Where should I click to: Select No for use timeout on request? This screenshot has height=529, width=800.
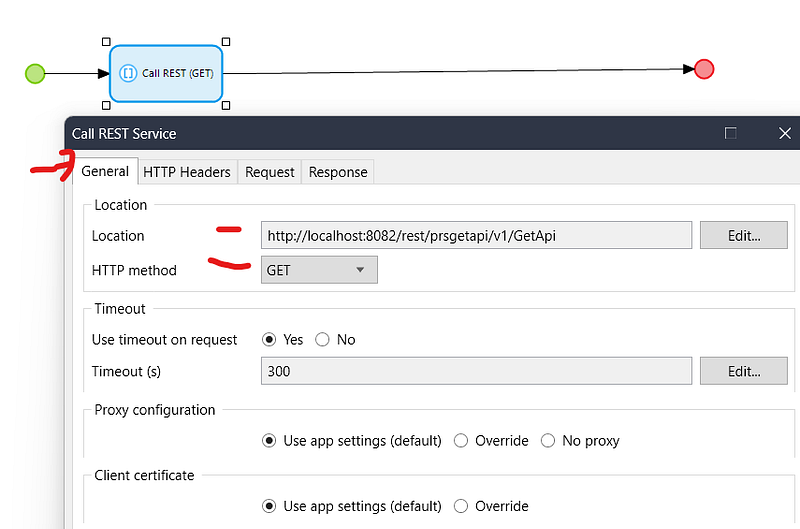(322, 340)
